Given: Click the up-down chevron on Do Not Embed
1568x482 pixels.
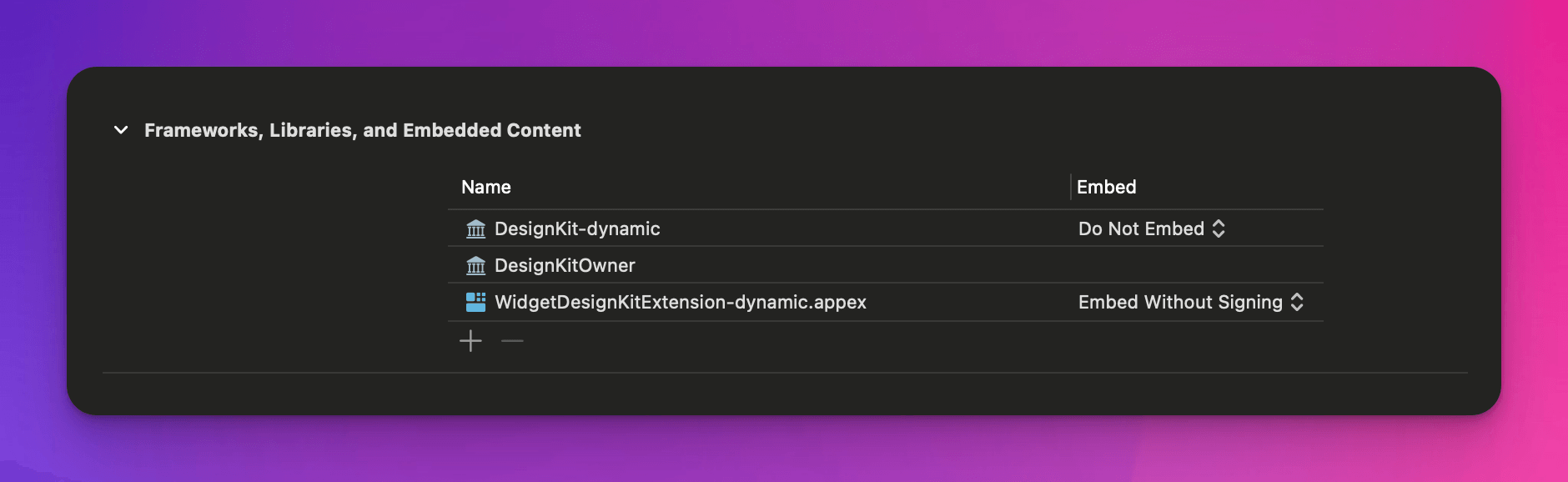Looking at the screenshot, I should [1220, 228].
